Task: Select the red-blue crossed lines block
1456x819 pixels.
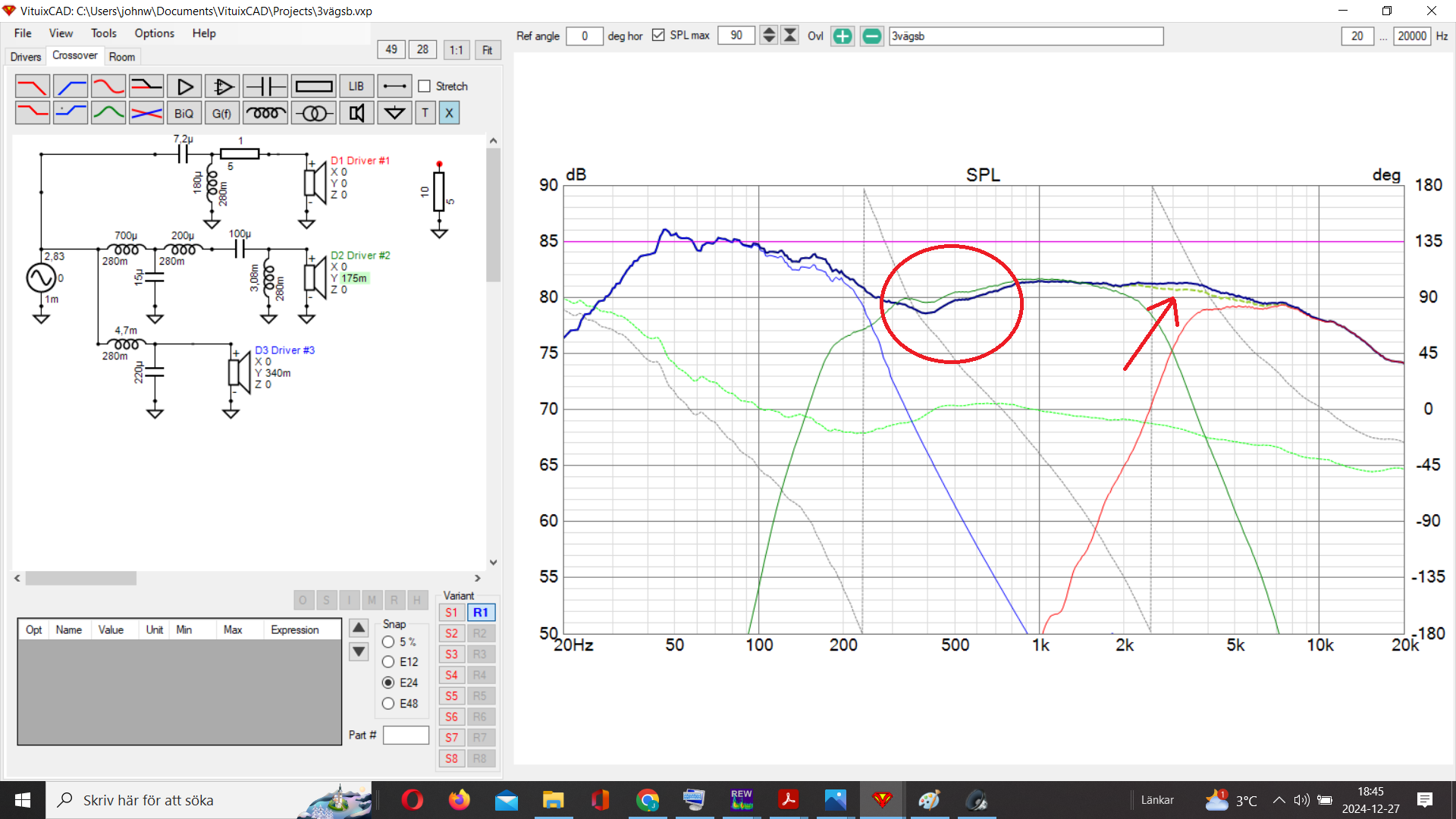Action: tap(146, 113)
